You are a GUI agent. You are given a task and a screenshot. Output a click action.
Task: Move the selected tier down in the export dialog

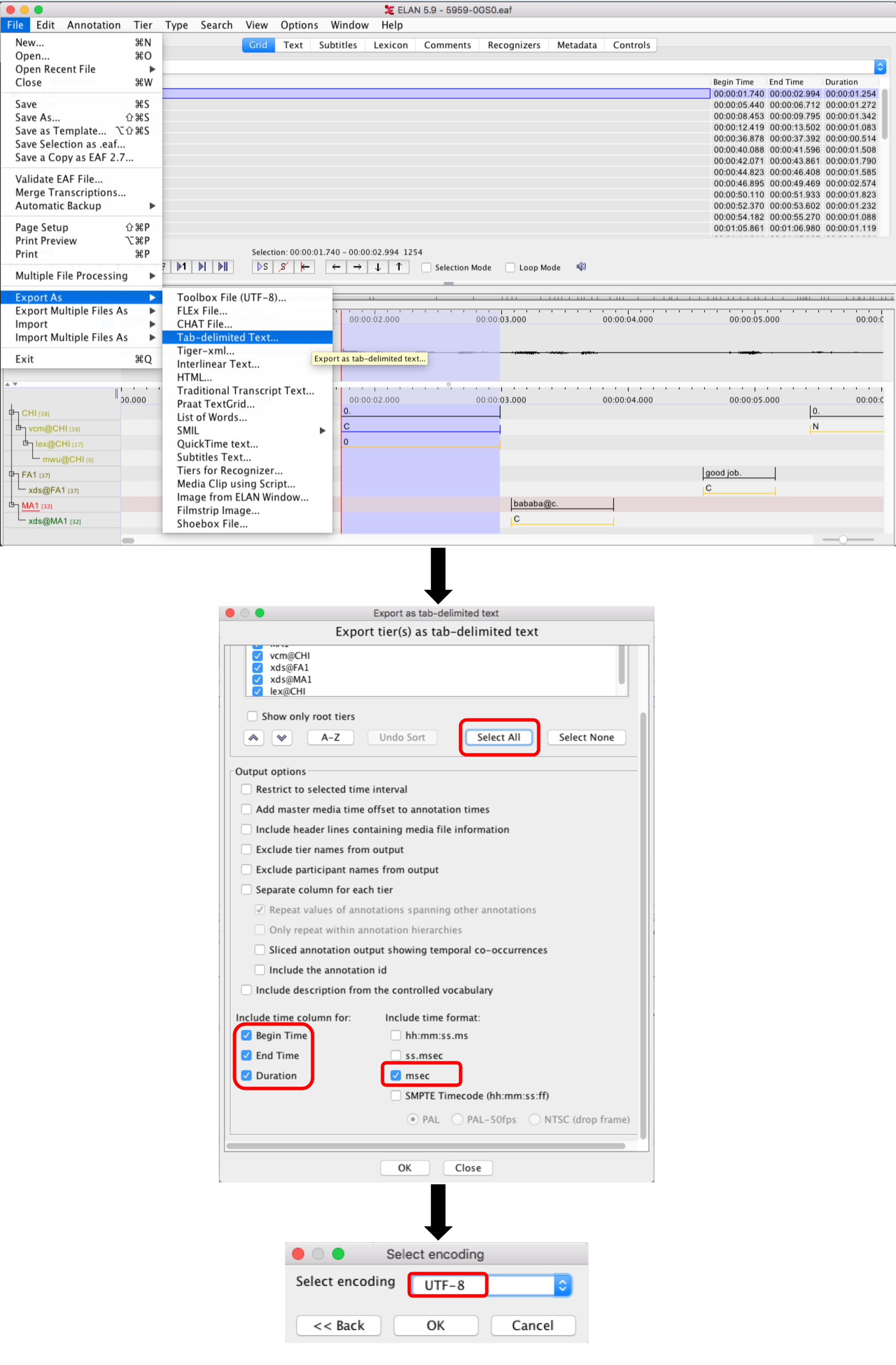(282, 738)
